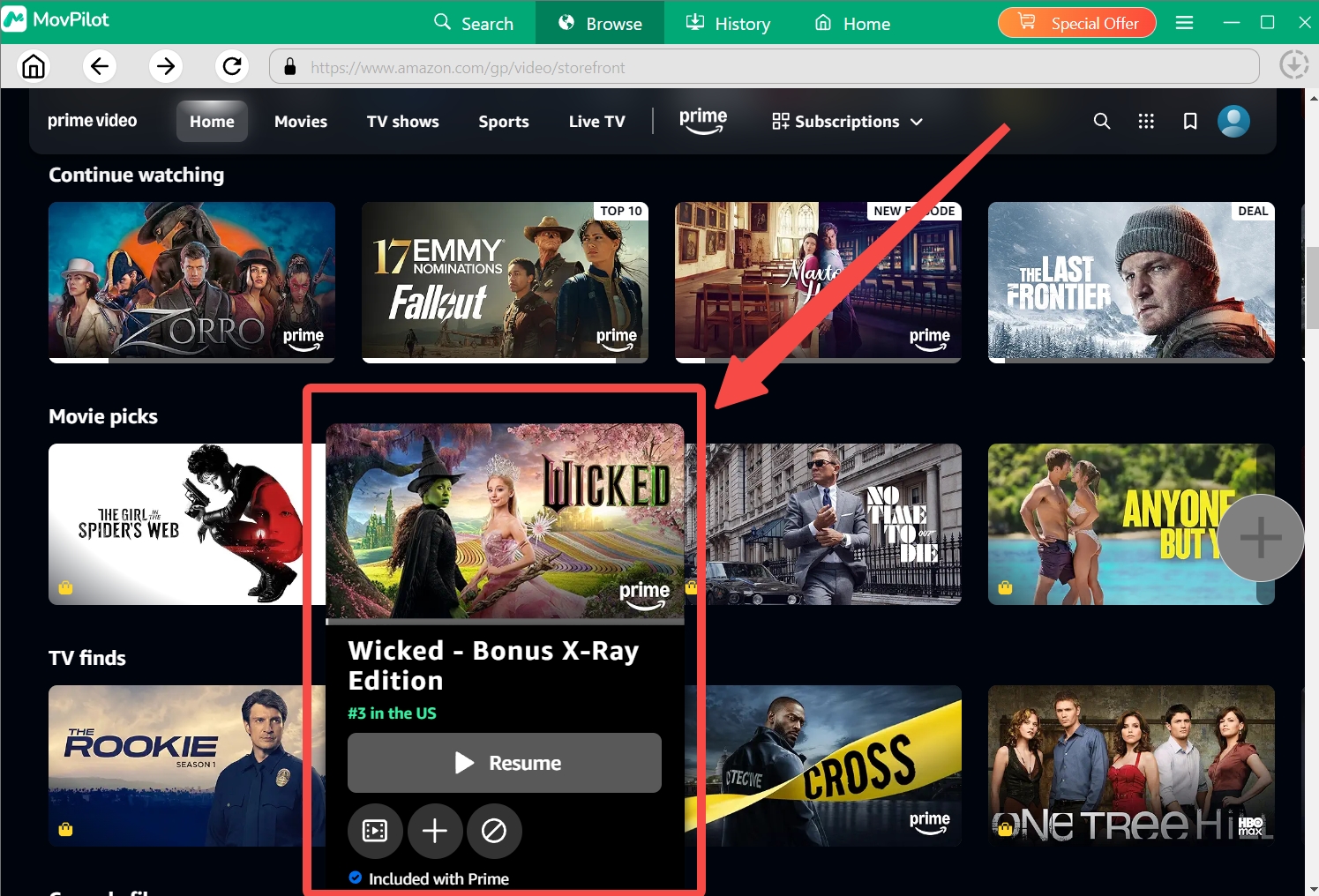Screen dimensions: 1319x896
Task: Click the address bar URL field
Action: [x=618, y=66]
